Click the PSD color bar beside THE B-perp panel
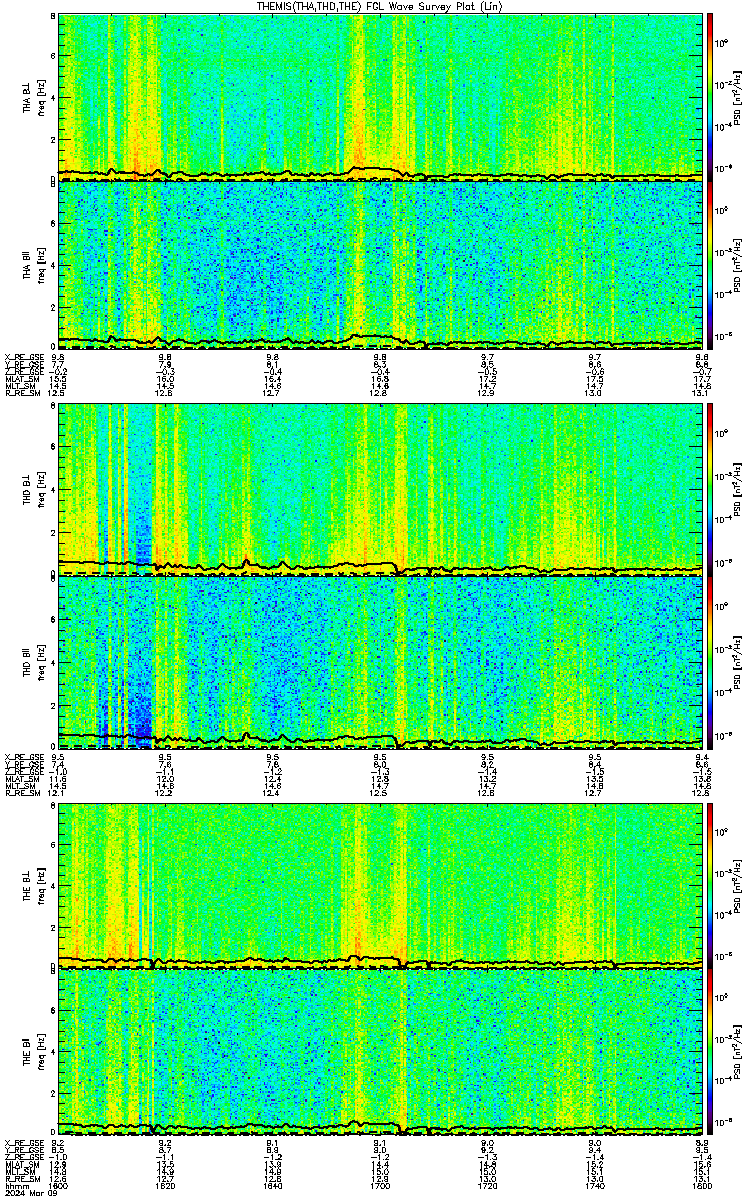Screen dimensions: 750x1200 [x=710, y=884]
